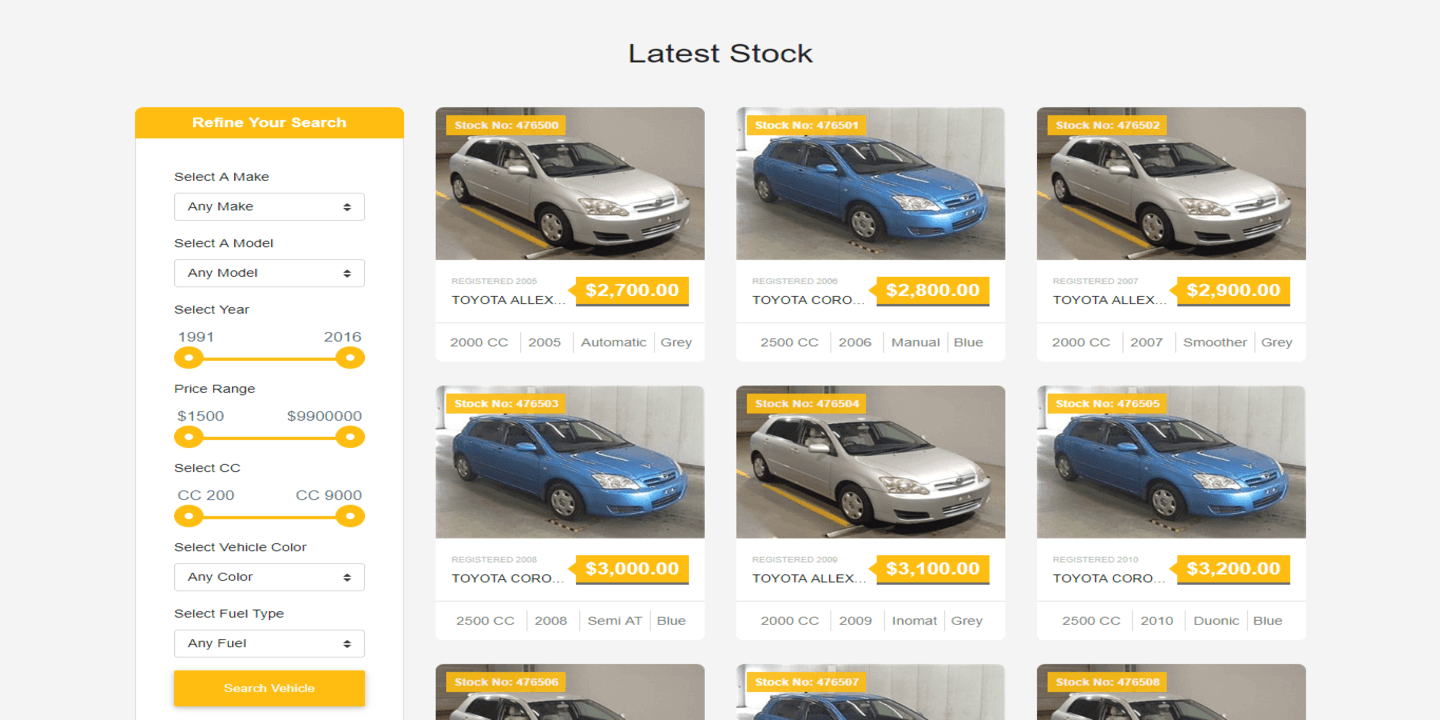Open the Any Model dropdown
This screenshot has width=1440, height=720.
269,273
